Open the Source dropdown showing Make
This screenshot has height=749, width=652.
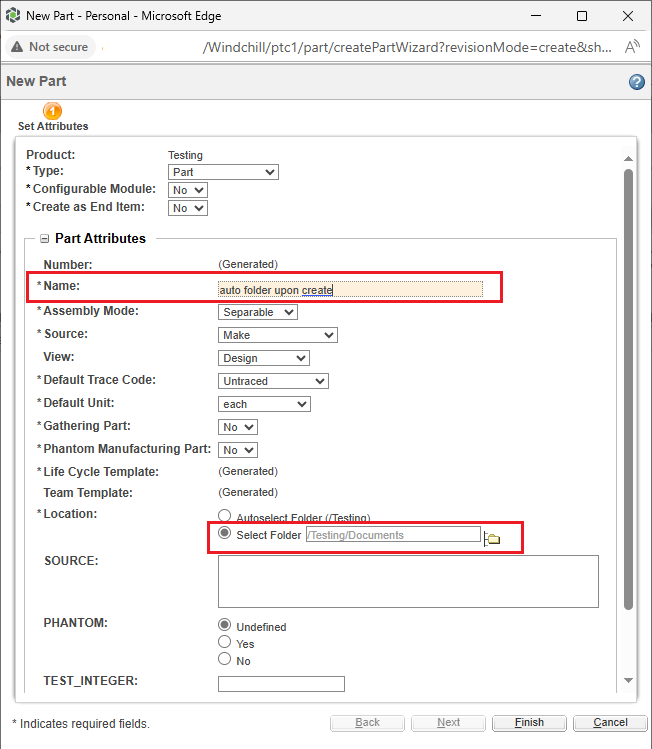coord(278,335)
